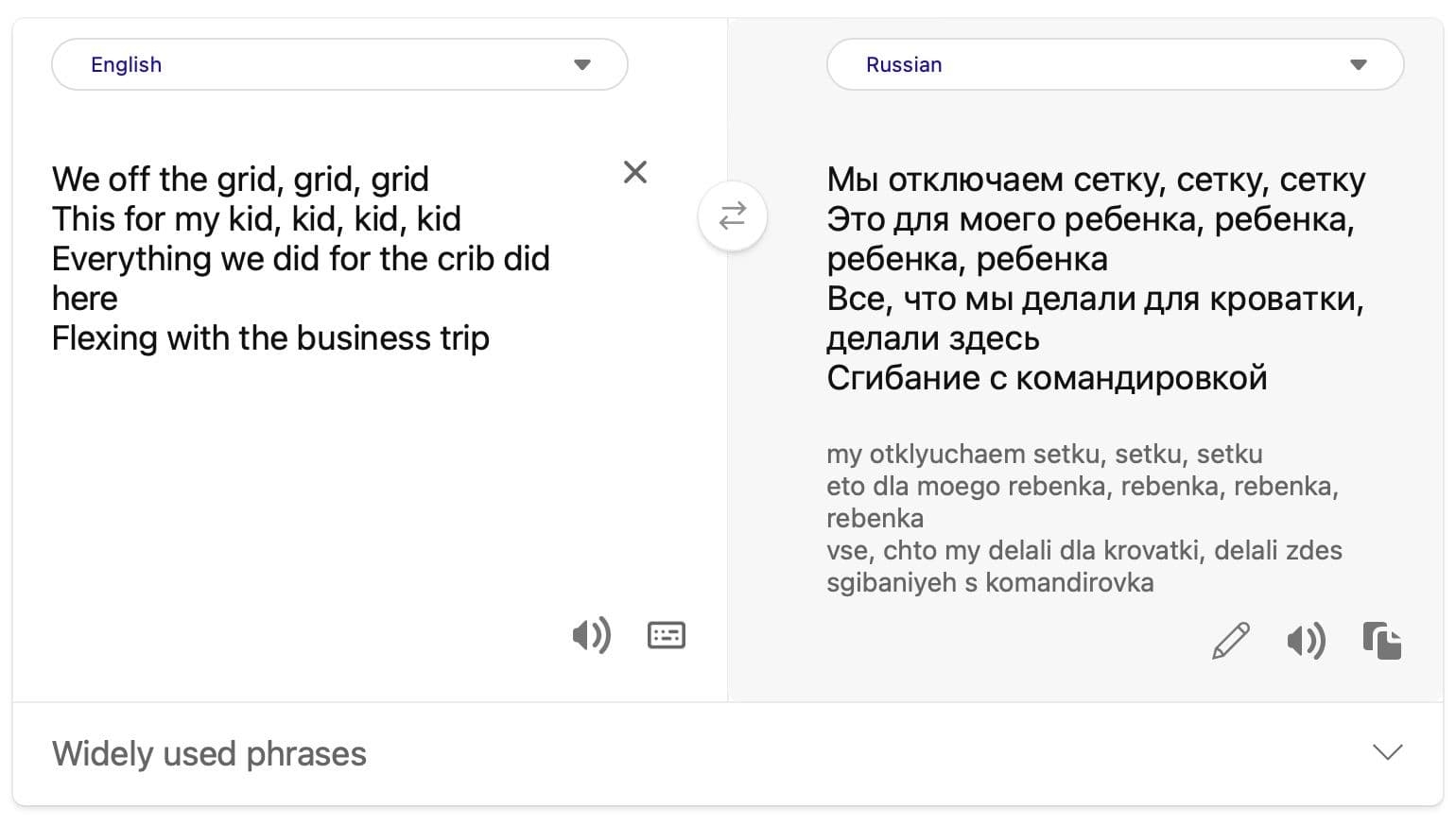Viewport: 1456px width, 826px height.
Task: Click the "Widely used phrases" heading
Action: tap(209, 753)
